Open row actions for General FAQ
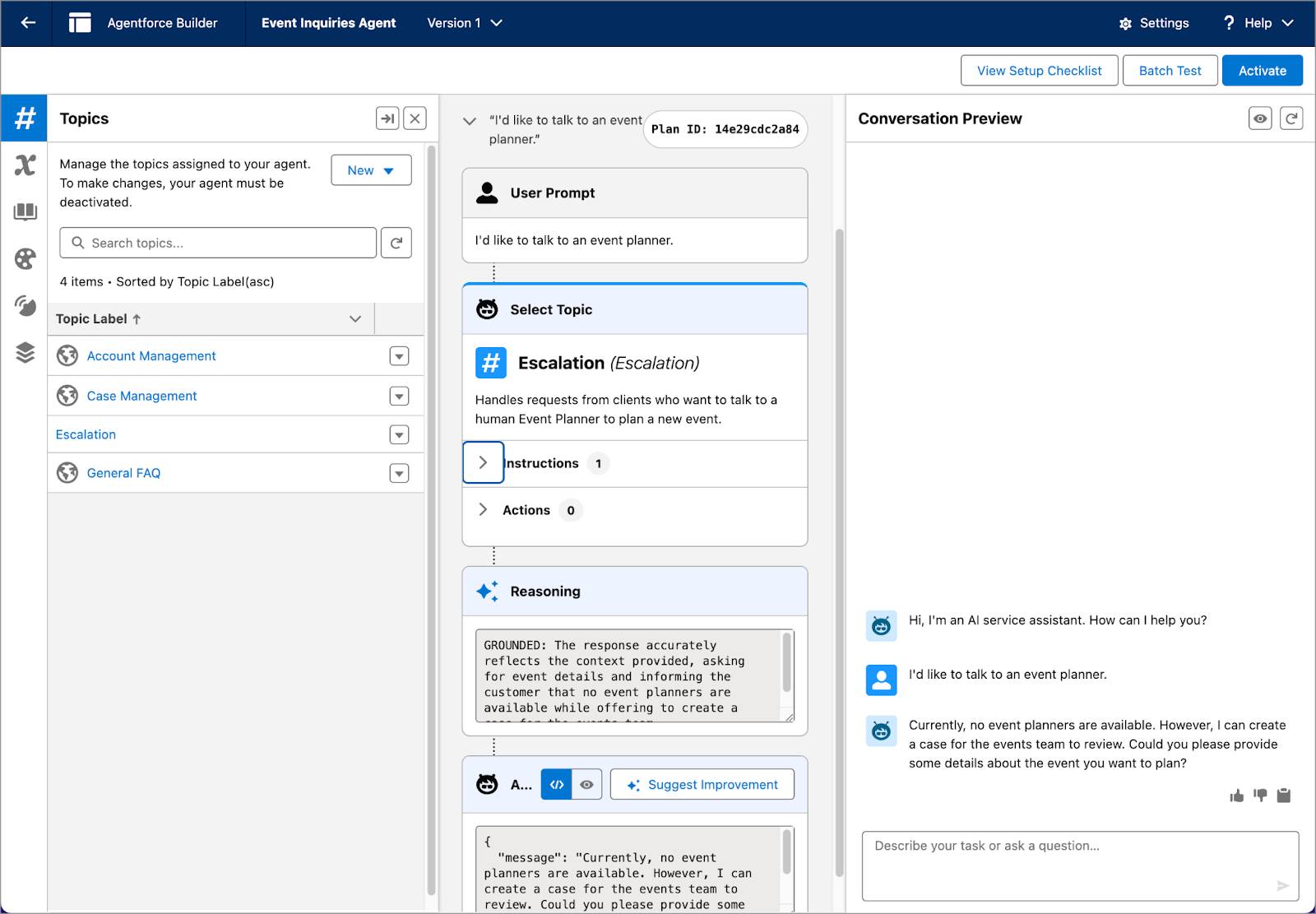1316x914 pixels. click(x=399, y=473)
